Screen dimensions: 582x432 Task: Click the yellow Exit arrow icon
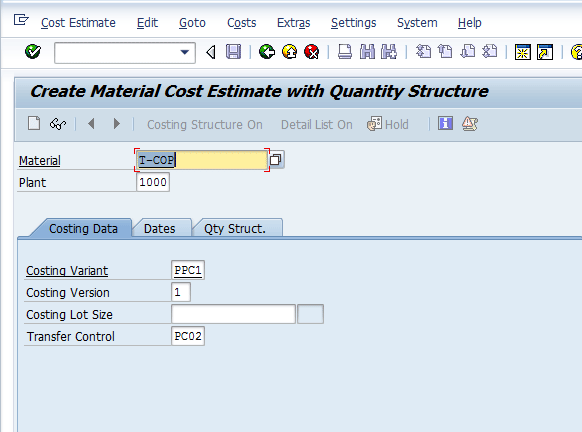pyautogui.click(x=290, y=52)
